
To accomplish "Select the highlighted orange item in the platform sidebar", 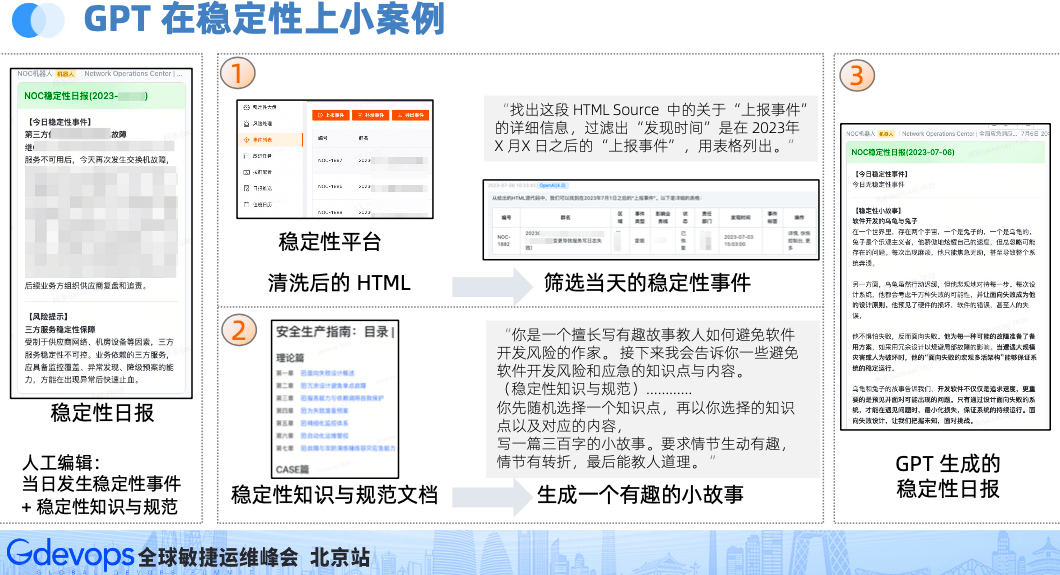I will coord(272,140).
